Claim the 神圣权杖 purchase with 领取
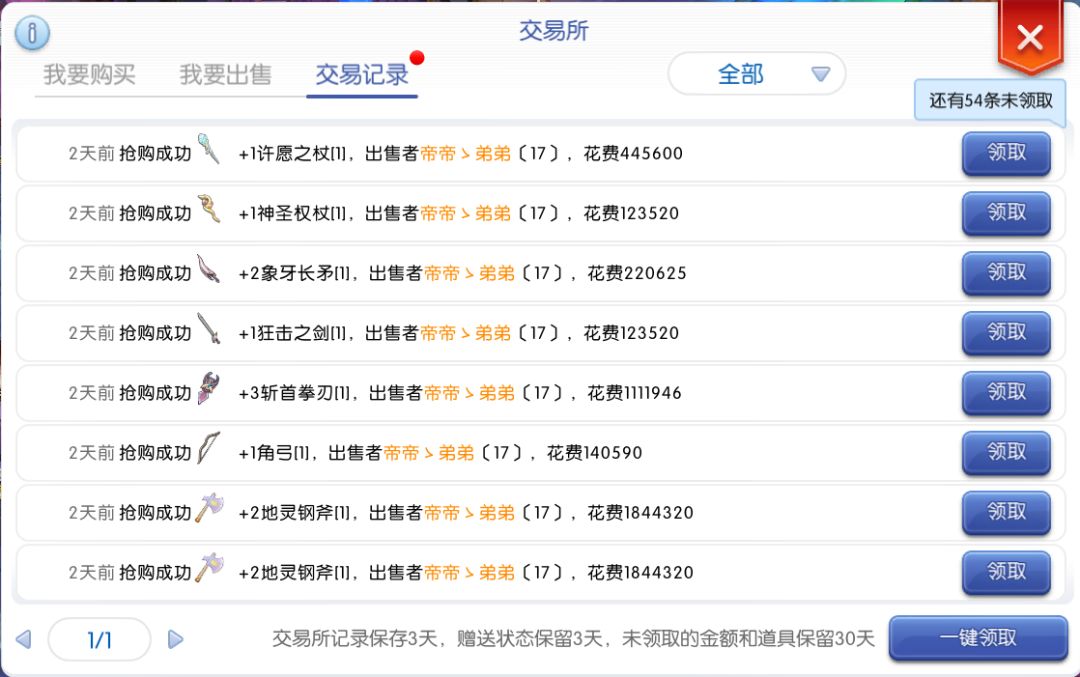 [x=1006, y=213]
